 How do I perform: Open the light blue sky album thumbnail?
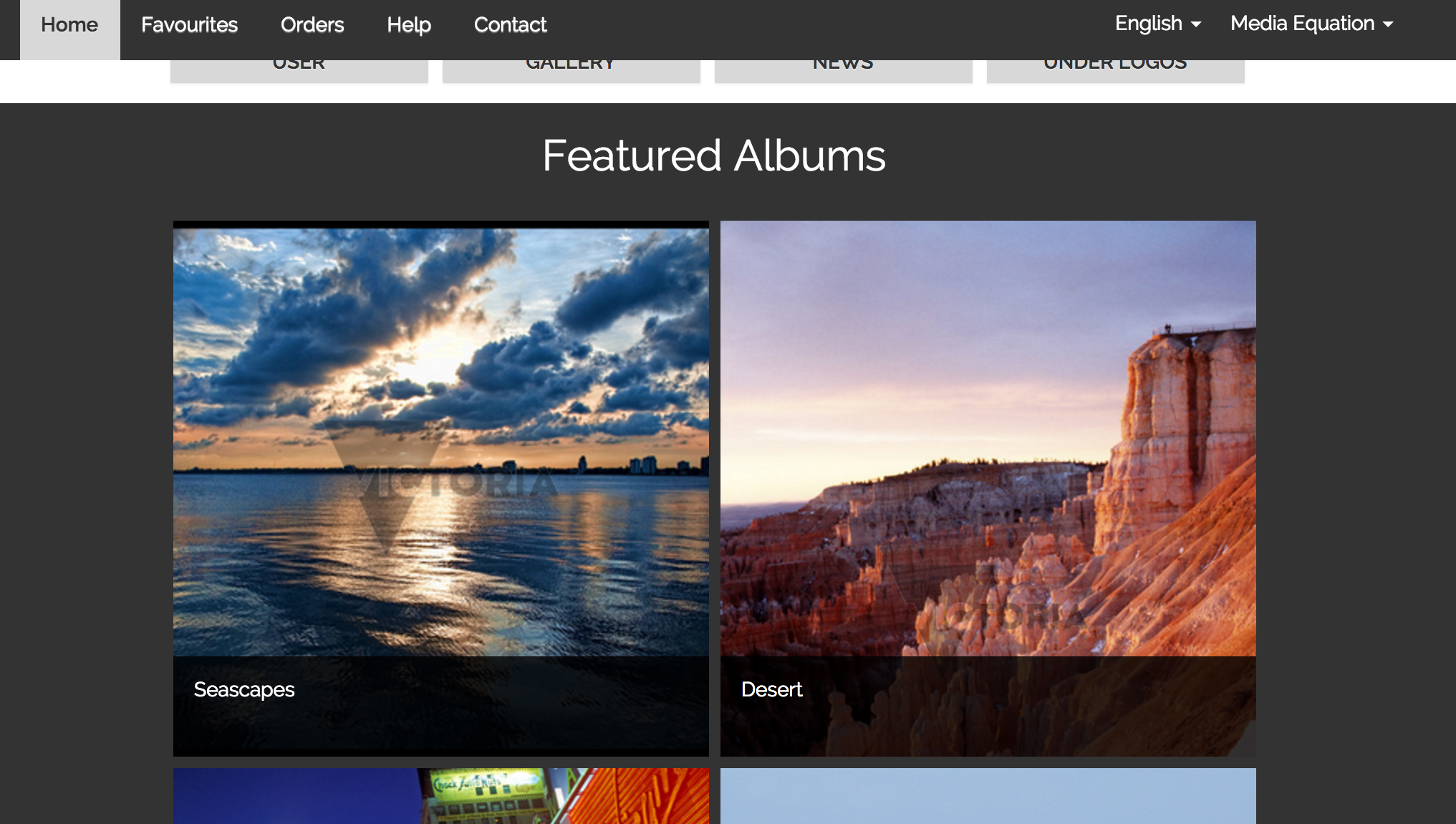point(988,796)
